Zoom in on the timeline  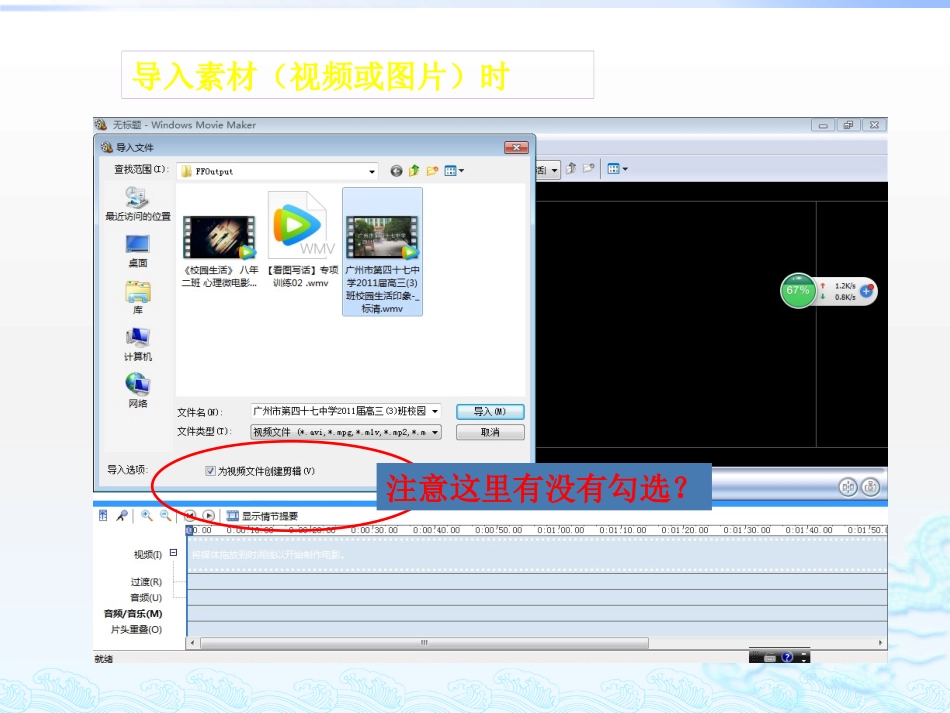coord(147,516)
